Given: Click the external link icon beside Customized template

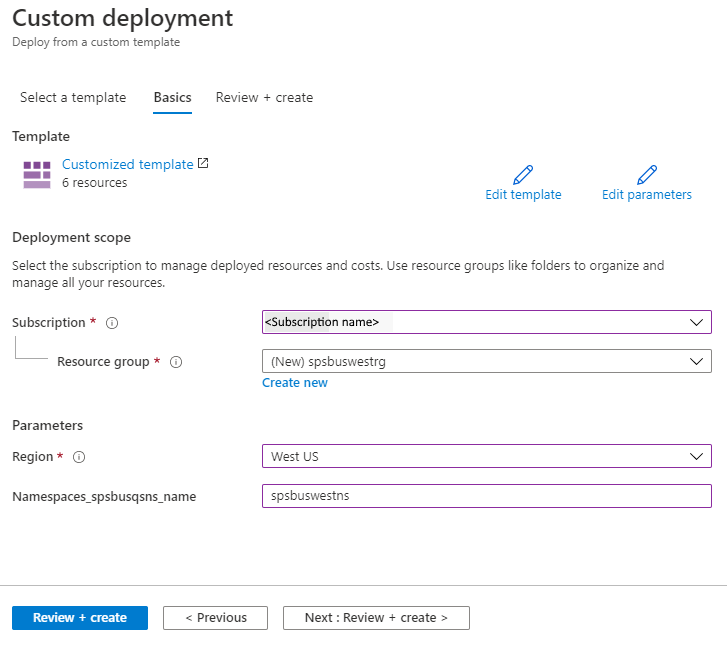Looking at the screenshot, I should [x=204, y=163].
